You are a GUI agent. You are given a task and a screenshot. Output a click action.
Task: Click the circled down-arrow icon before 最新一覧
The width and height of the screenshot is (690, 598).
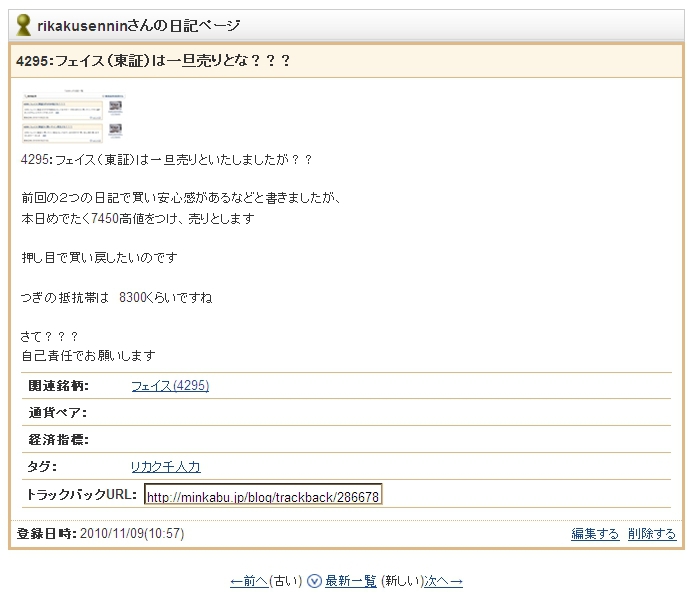[314, 581]
